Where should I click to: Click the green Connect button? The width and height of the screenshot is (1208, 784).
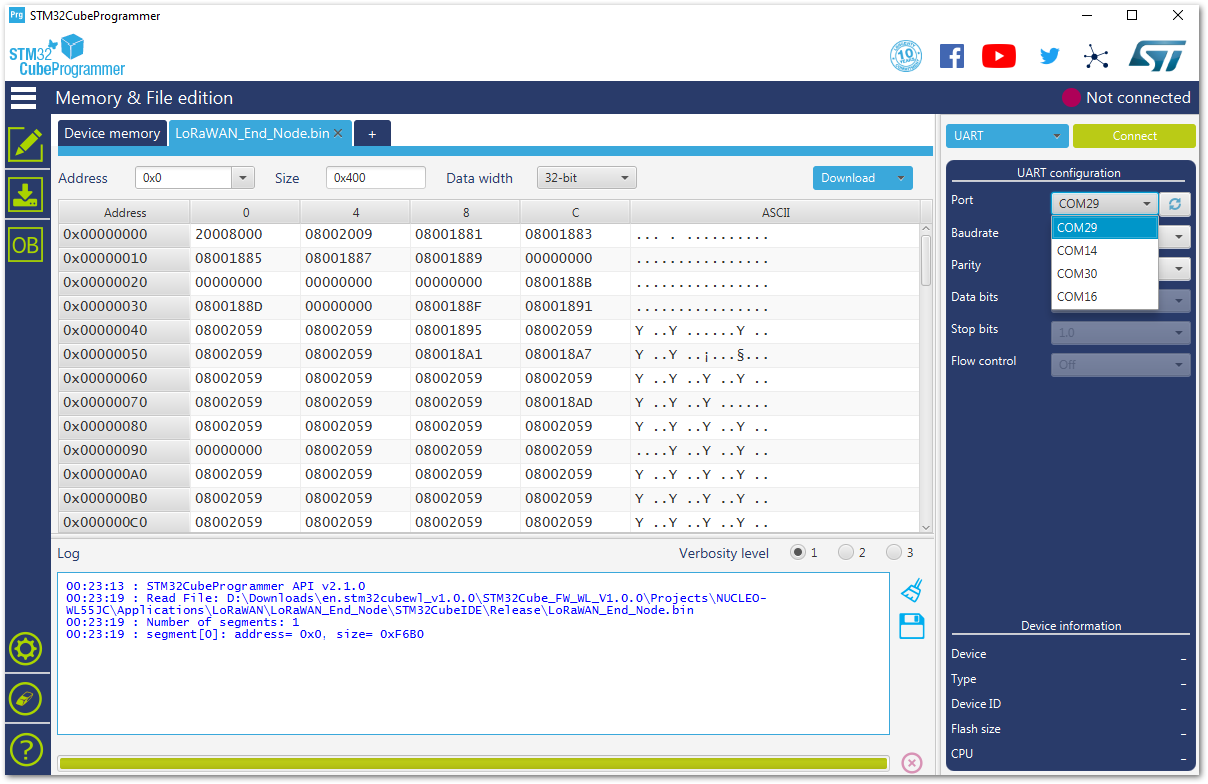click(x=1134, y=136)
